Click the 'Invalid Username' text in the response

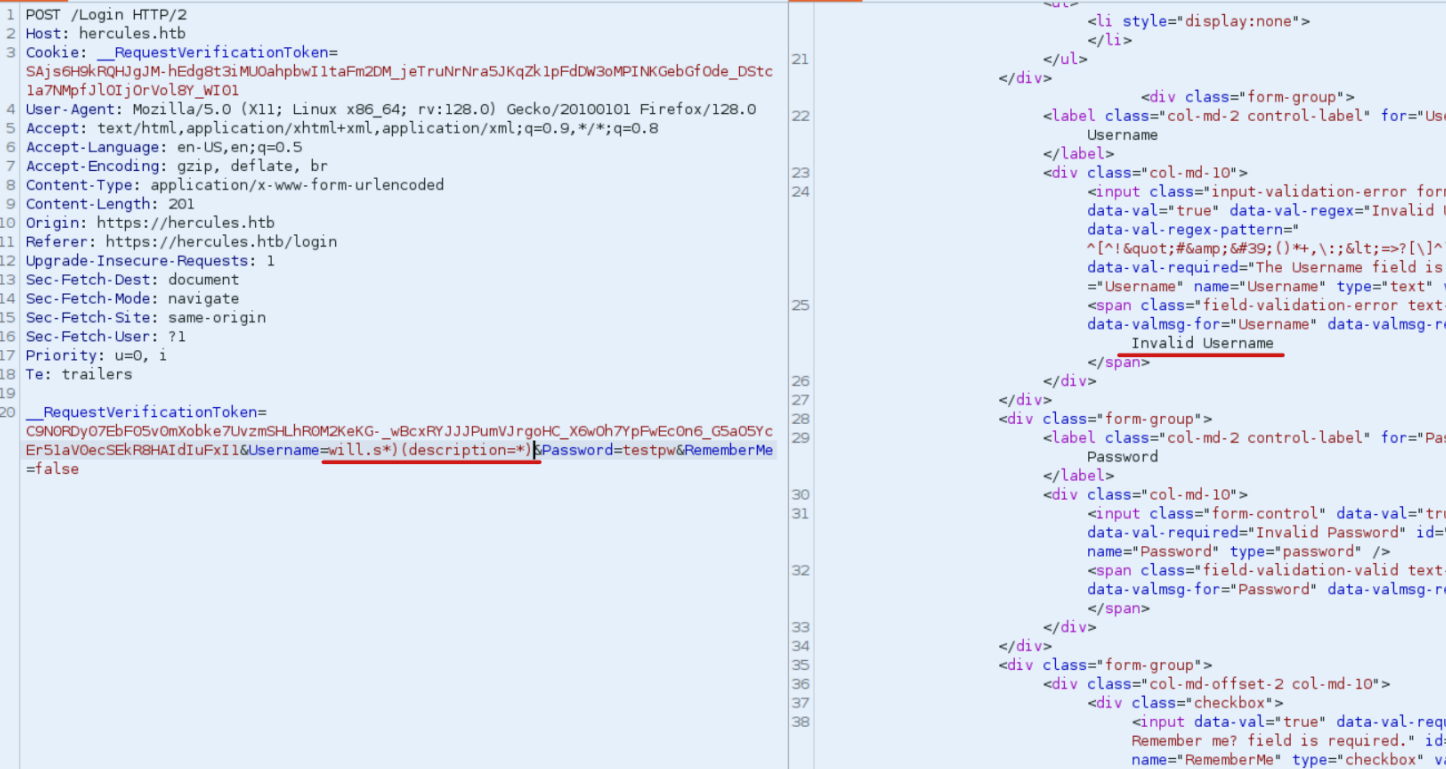pos(1203,344)
